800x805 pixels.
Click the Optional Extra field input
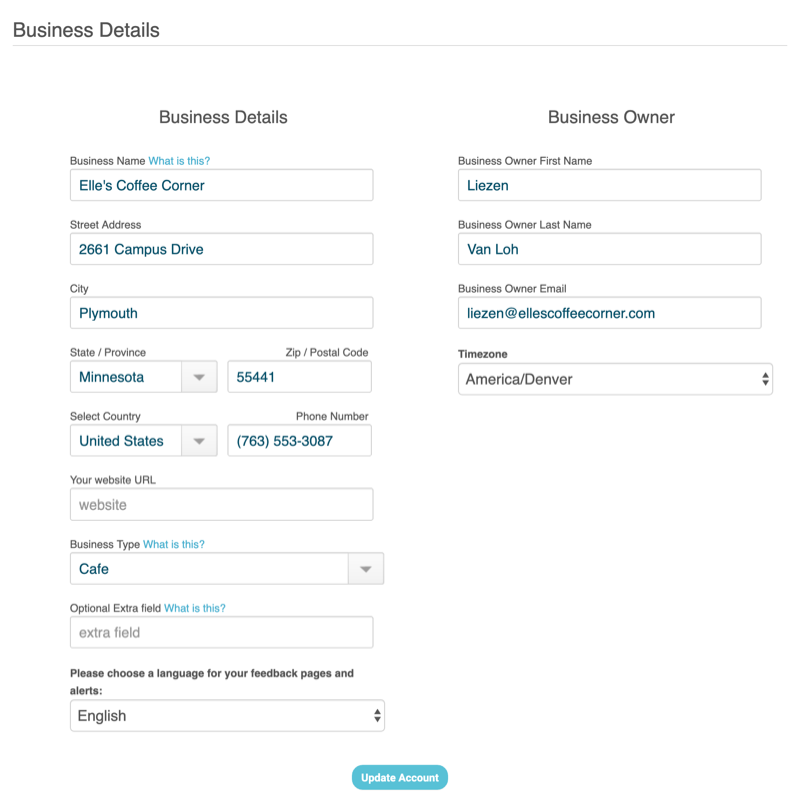tap(221, 632)
